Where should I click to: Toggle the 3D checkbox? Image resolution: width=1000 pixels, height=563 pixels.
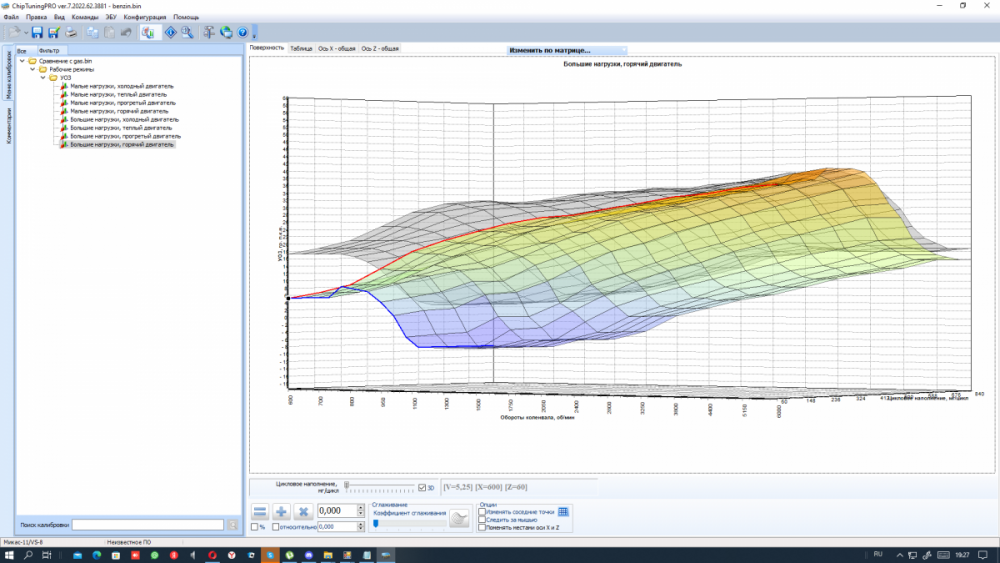click(x=422, y=488)
